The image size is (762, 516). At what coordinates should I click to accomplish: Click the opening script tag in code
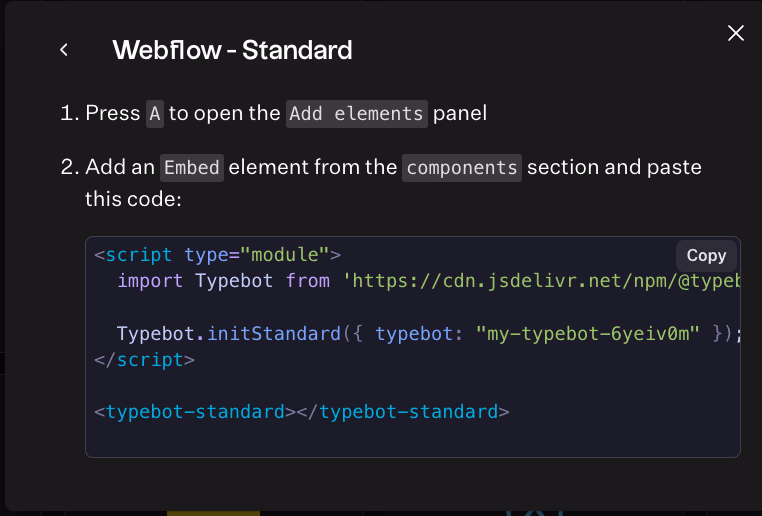pyautogui.click(x=133, y=254)
